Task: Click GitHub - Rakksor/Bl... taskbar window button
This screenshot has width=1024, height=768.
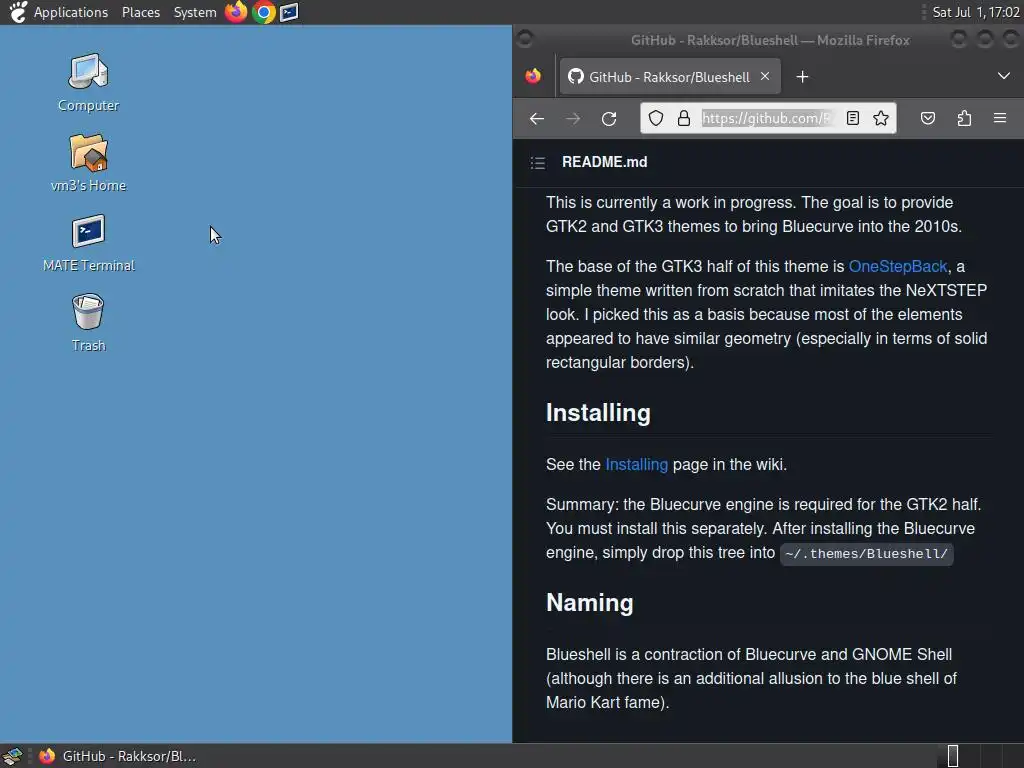Action: [118, 756]
